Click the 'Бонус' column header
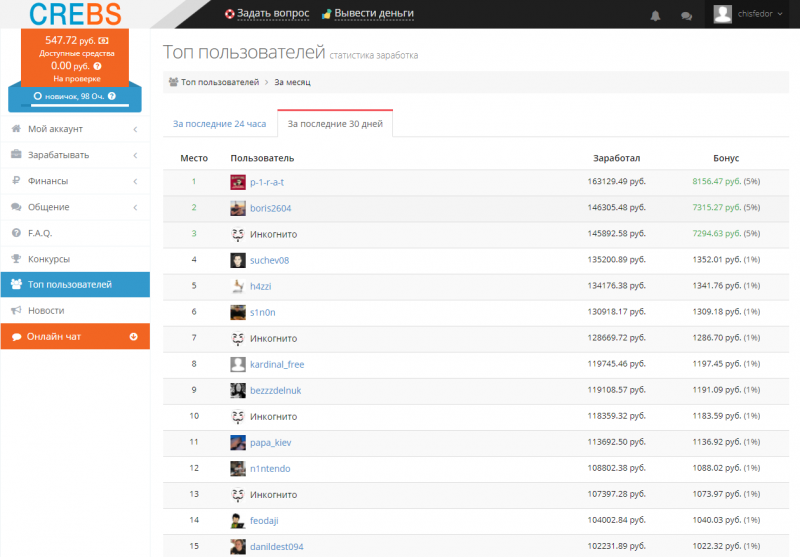This screenshot has height=557, width=800. pos(726,158)
